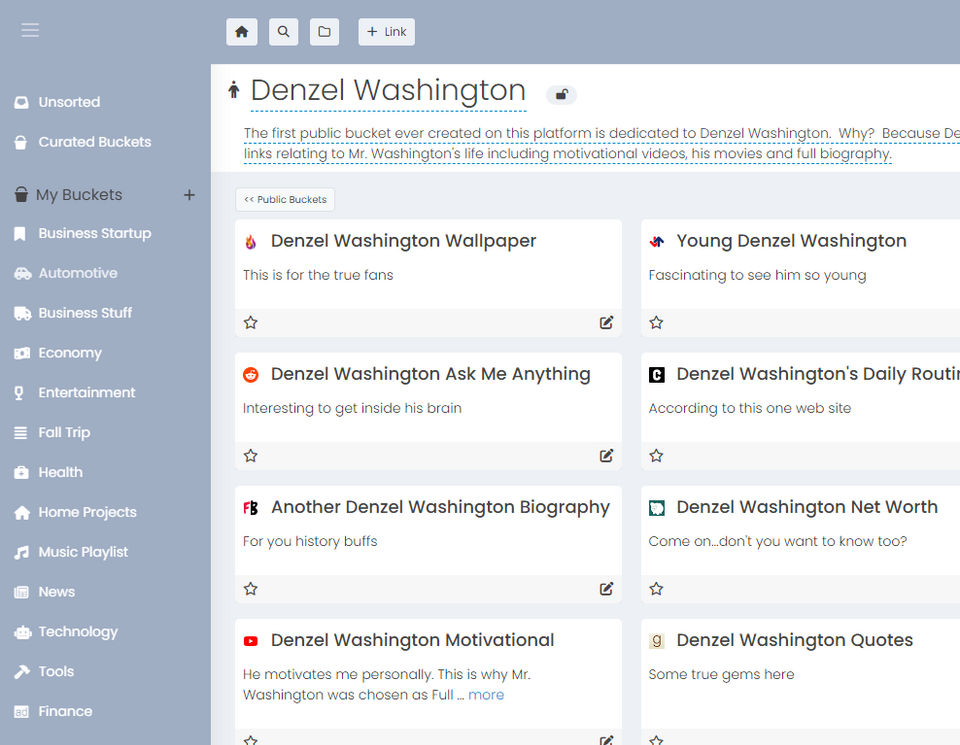960x745 pixels.
Task: Open search with the magnifier icon
Action: point(284,32)
